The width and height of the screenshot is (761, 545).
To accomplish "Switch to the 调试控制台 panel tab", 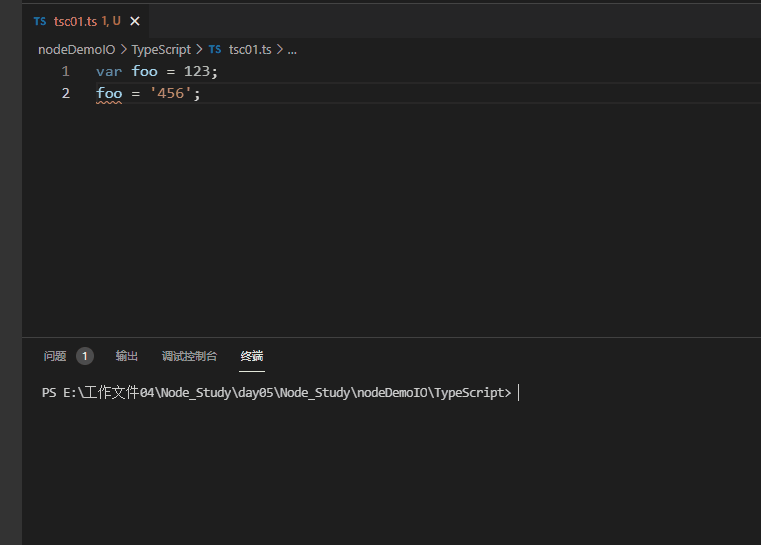I will [189, 356].
